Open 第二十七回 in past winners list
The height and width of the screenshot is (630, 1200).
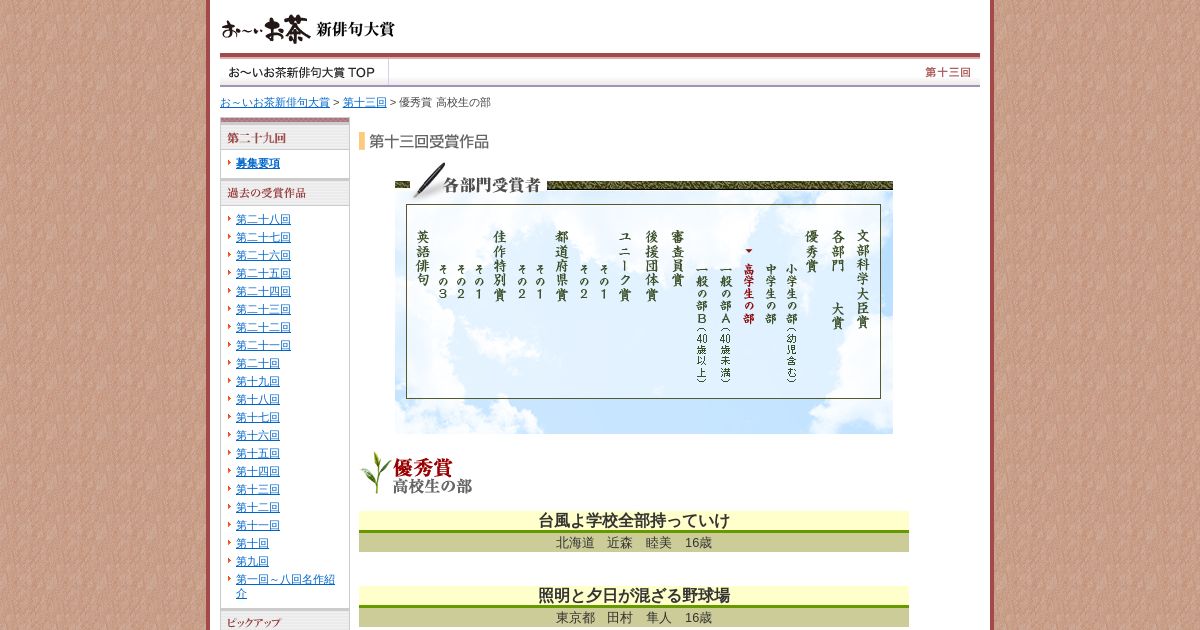(x=263, y=237)
